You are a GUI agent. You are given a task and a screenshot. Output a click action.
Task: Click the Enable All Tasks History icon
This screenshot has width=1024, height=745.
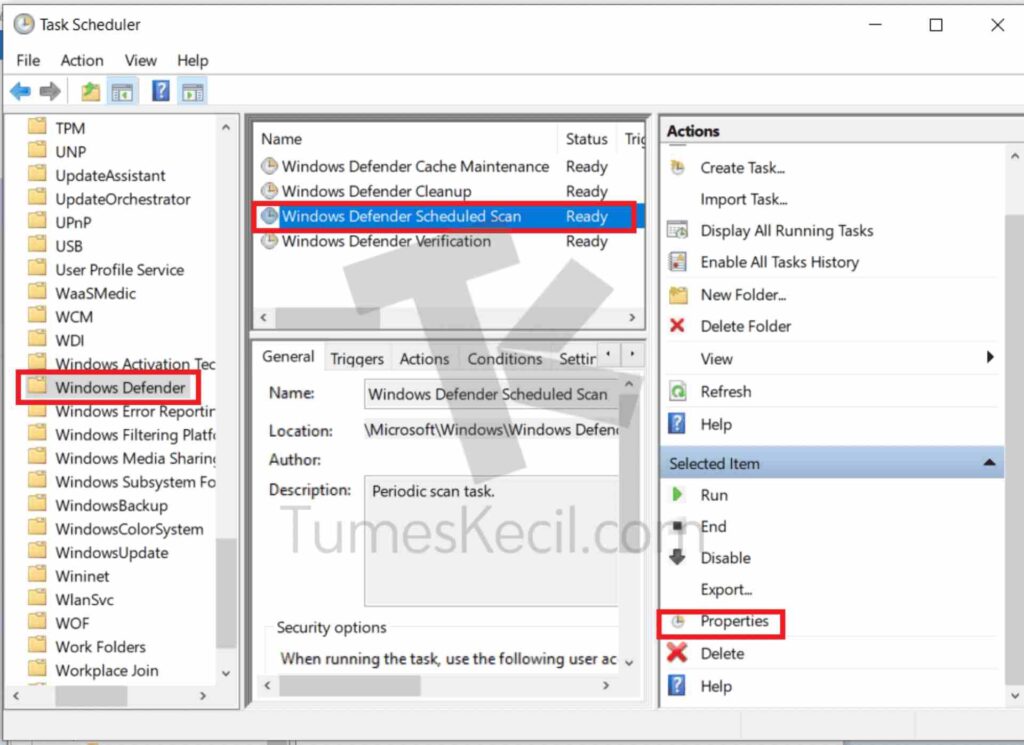click(x=678, y=262)
